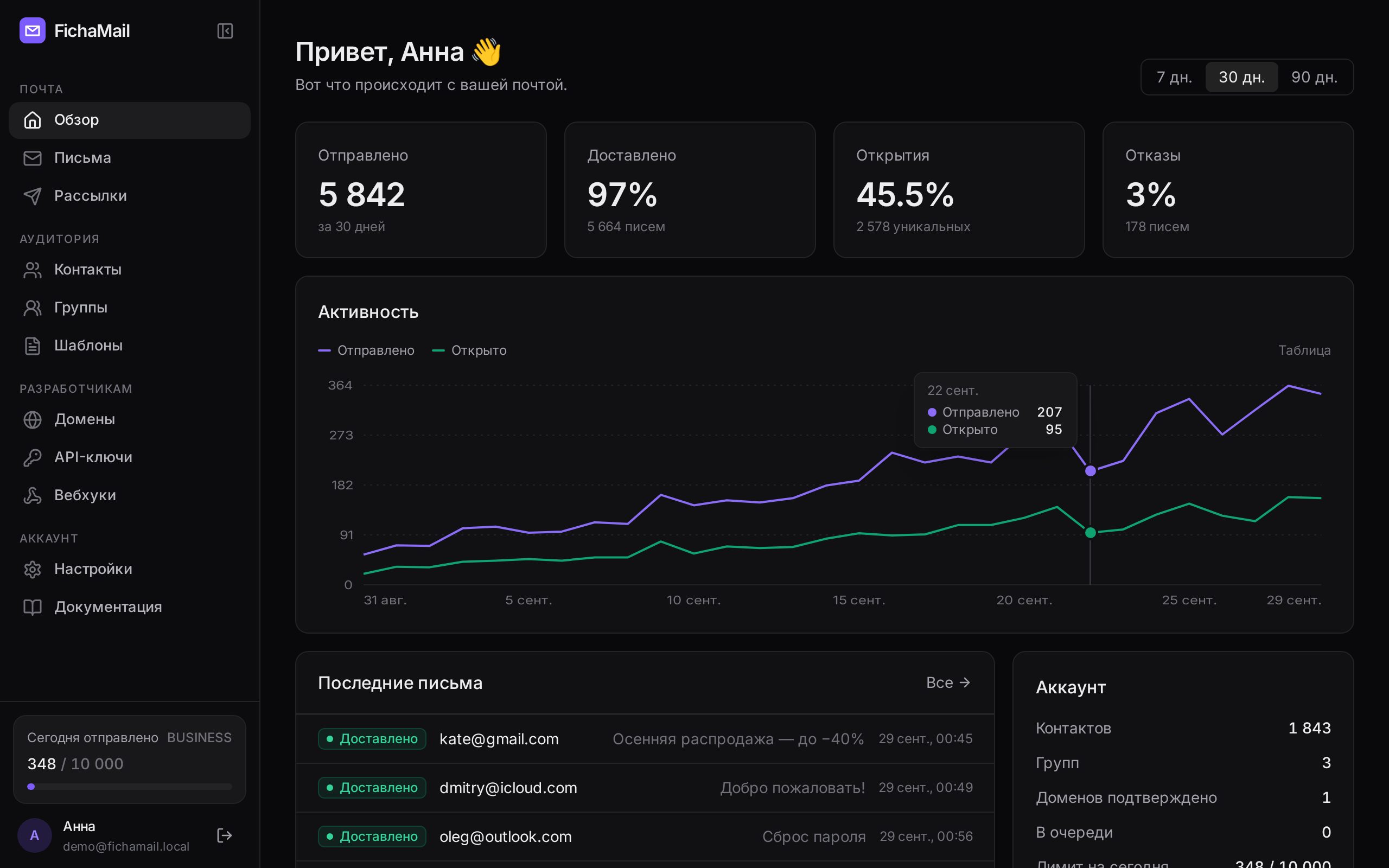Click the document icon beside Шаблоны

32,346
